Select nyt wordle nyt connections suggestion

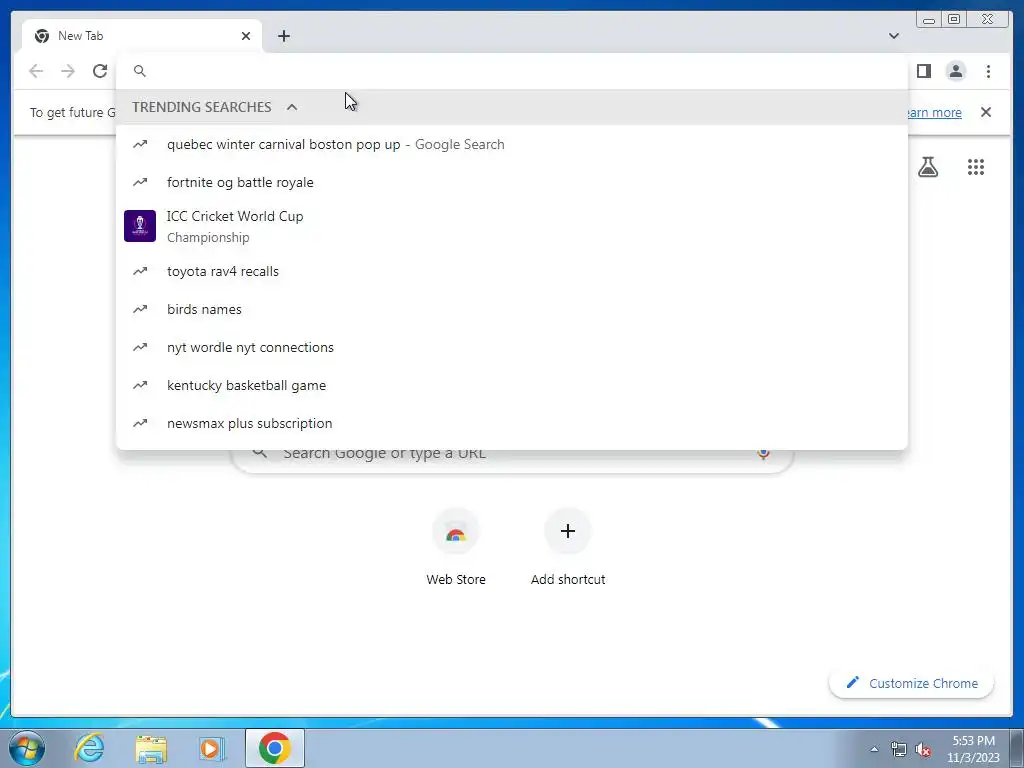(512, 347)
